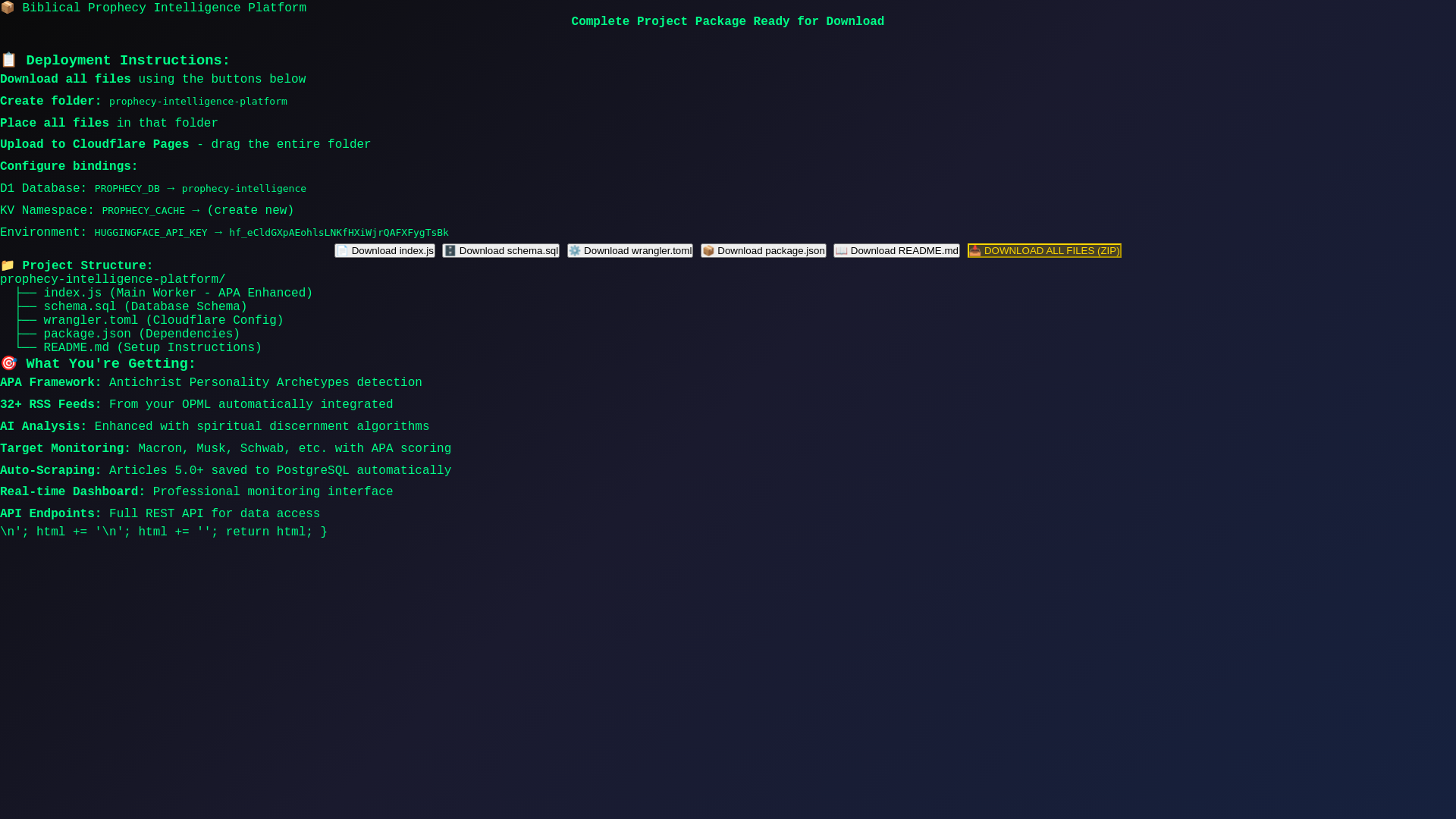1456x819 pixels.
Task: Click the 'Target Monitoring:' feature line
Action: point(225,449)
